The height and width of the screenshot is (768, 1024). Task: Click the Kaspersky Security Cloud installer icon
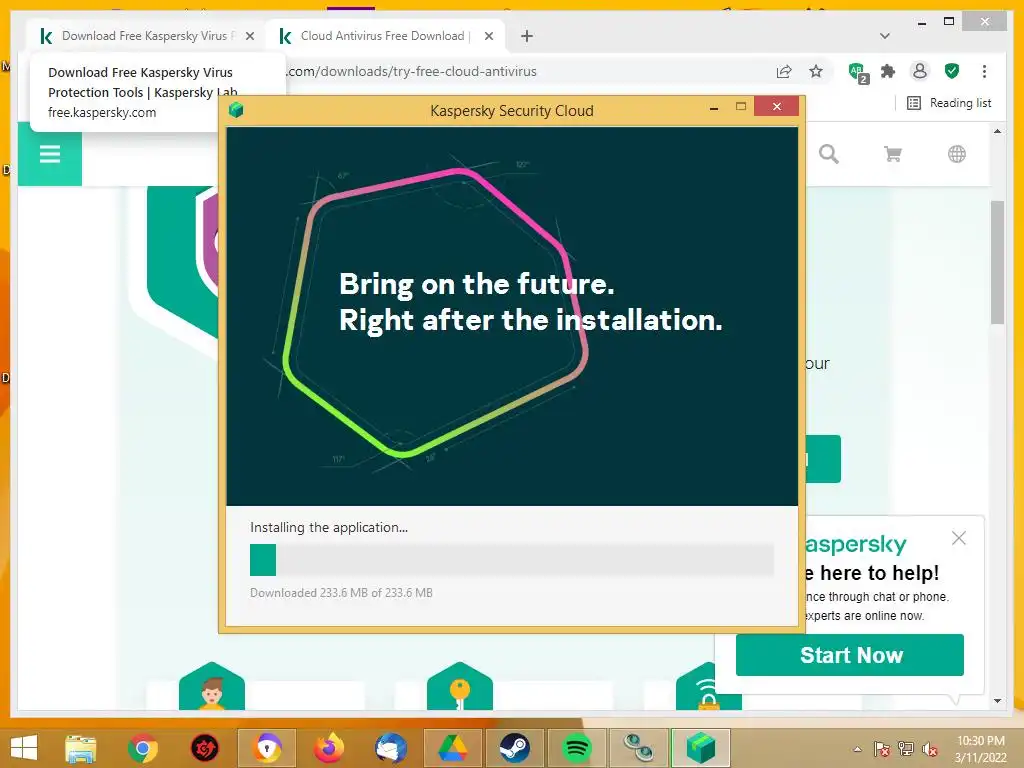point(236,110)
